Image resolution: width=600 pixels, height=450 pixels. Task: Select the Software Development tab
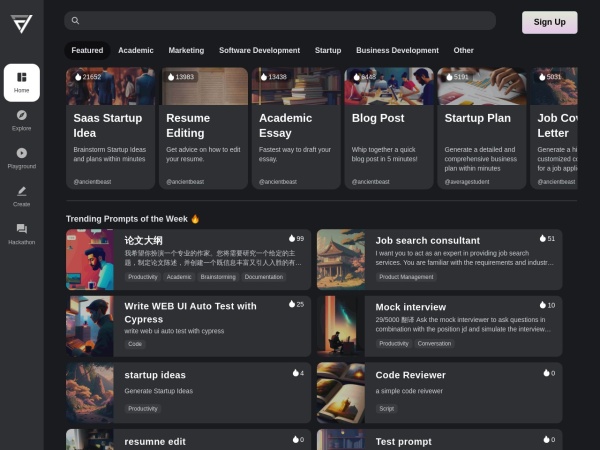[x=259, y=50]
